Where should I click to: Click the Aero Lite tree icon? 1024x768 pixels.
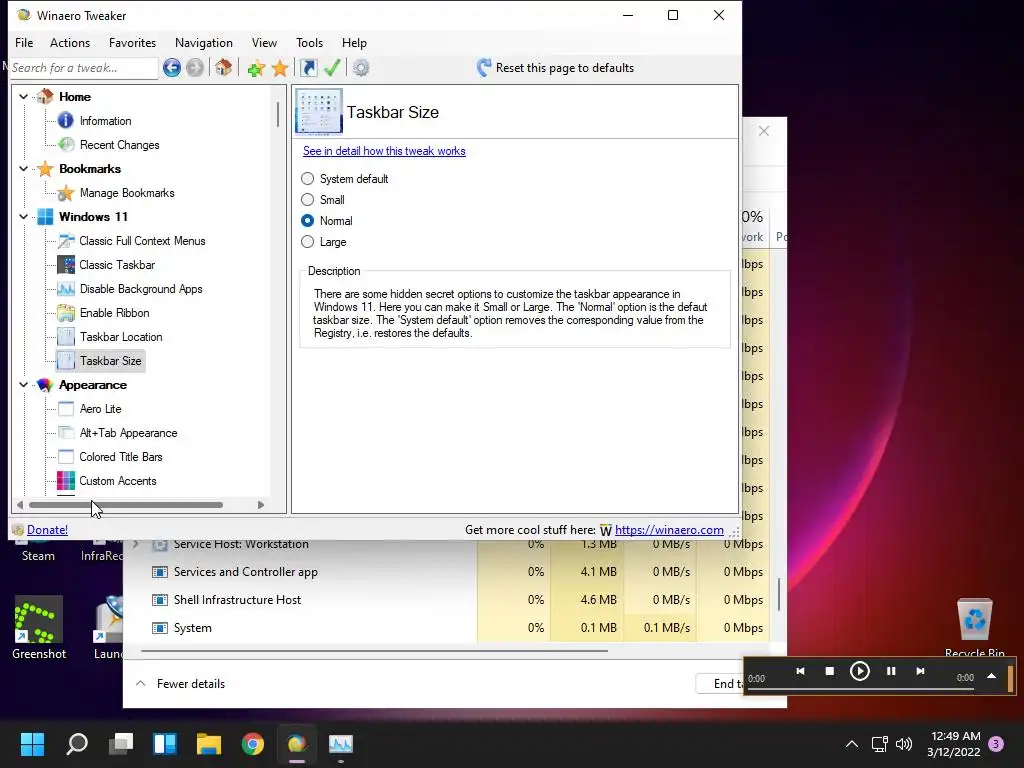(x=66, y=409)
